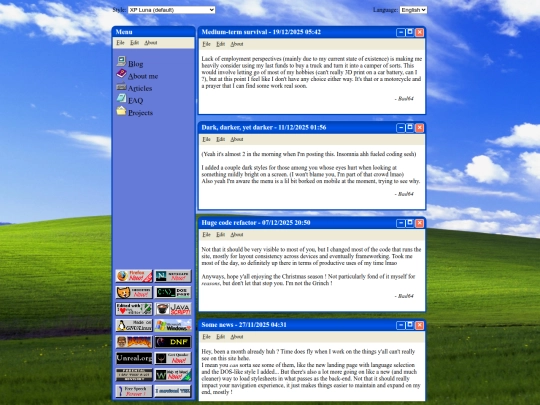Close the Dark, darker, yet darker window
540x405 pixels.
click(419, 128)
